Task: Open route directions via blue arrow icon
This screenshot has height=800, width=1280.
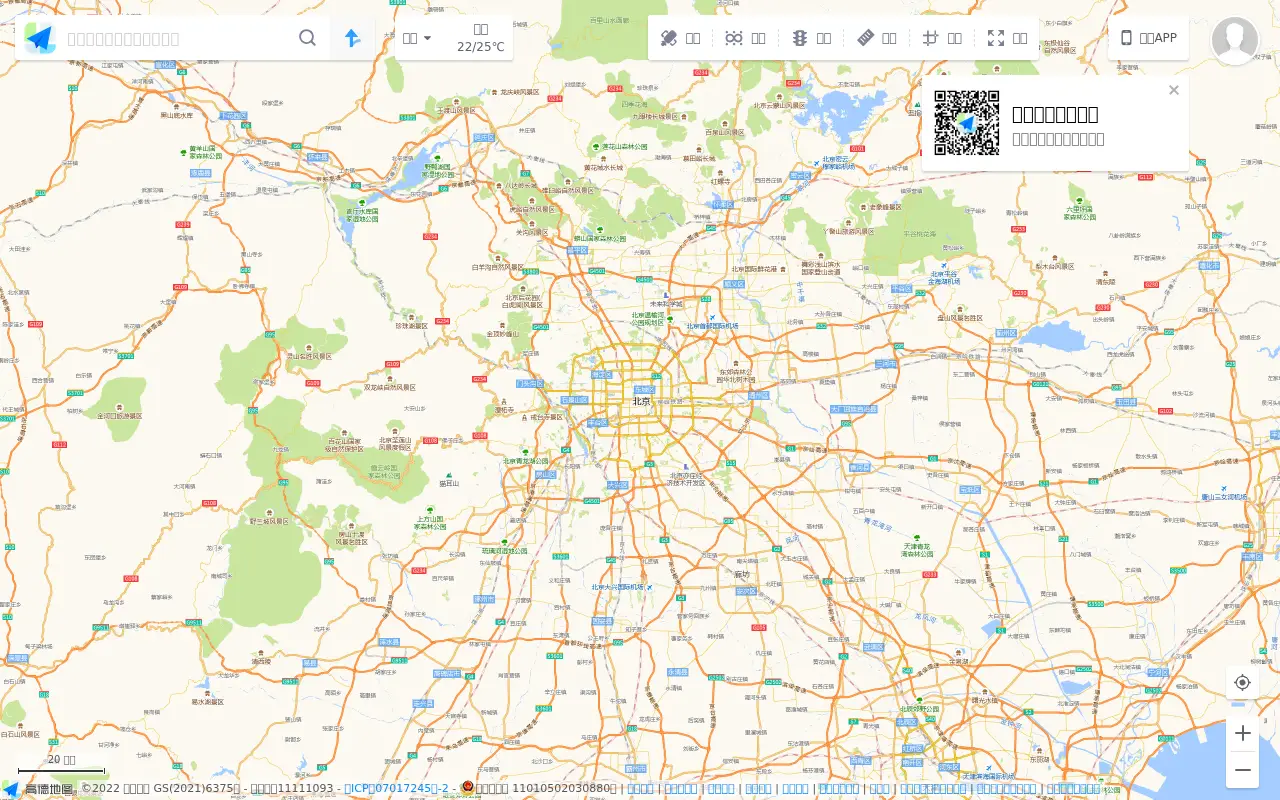Action: pyautogui.click(x=352, y=38)
